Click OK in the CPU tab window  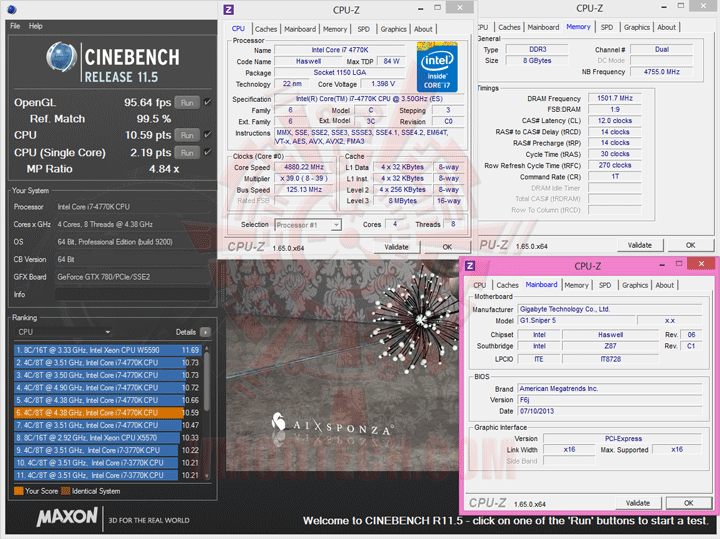[x=447, y=247]
